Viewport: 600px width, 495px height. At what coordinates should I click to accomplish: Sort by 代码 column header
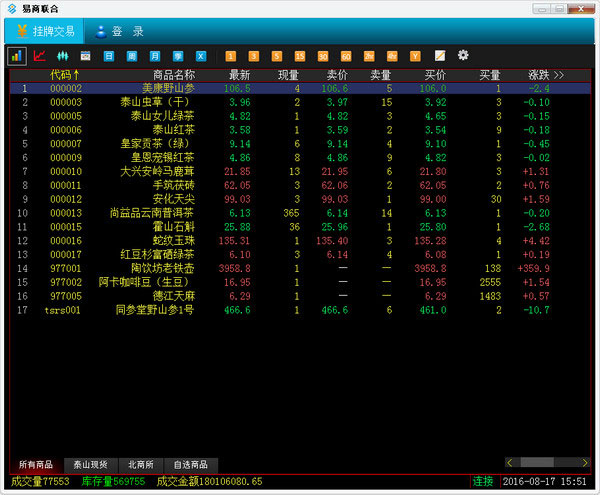[x=64, y=75]
